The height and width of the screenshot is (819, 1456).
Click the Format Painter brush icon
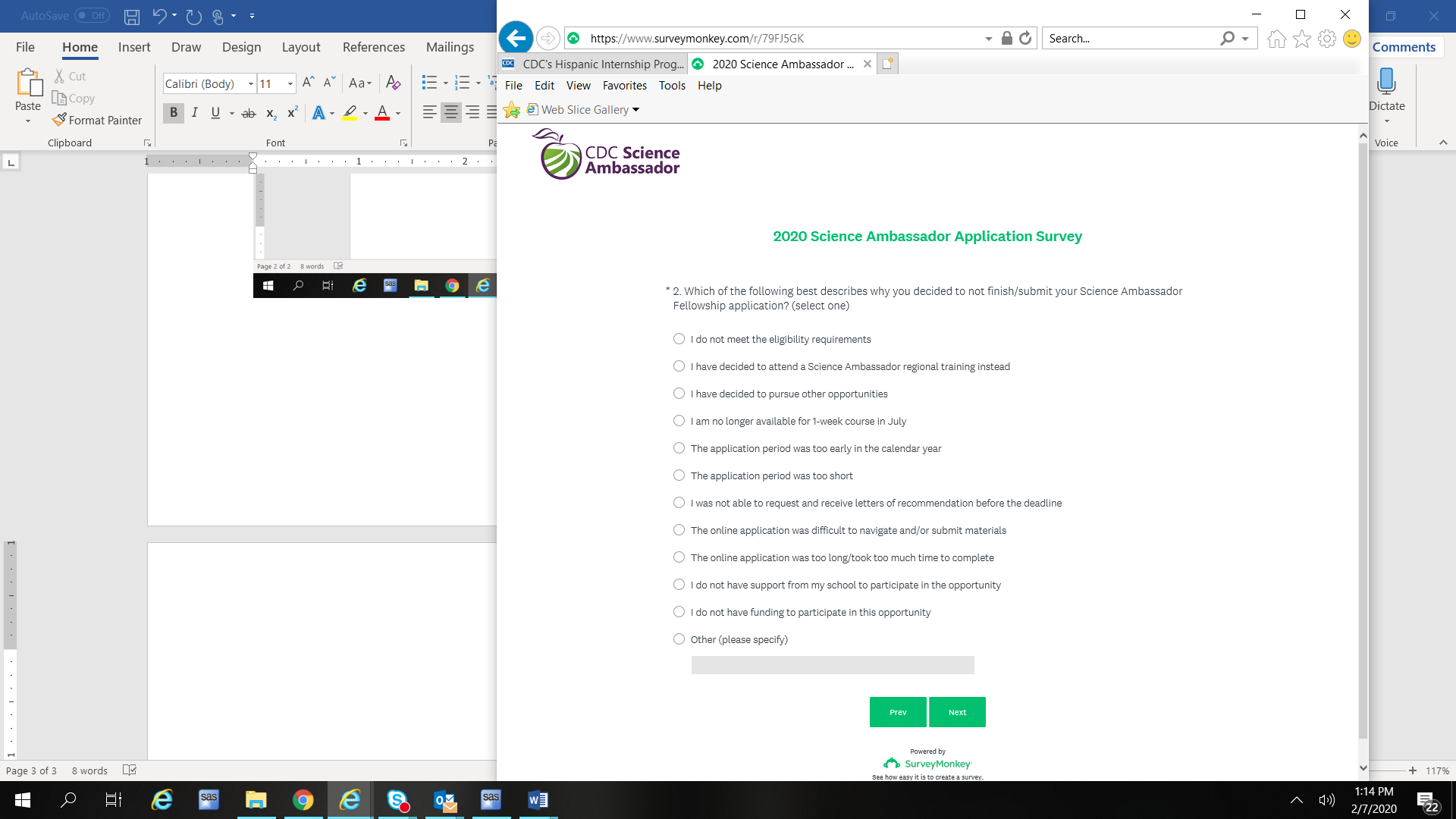point(59,120)
